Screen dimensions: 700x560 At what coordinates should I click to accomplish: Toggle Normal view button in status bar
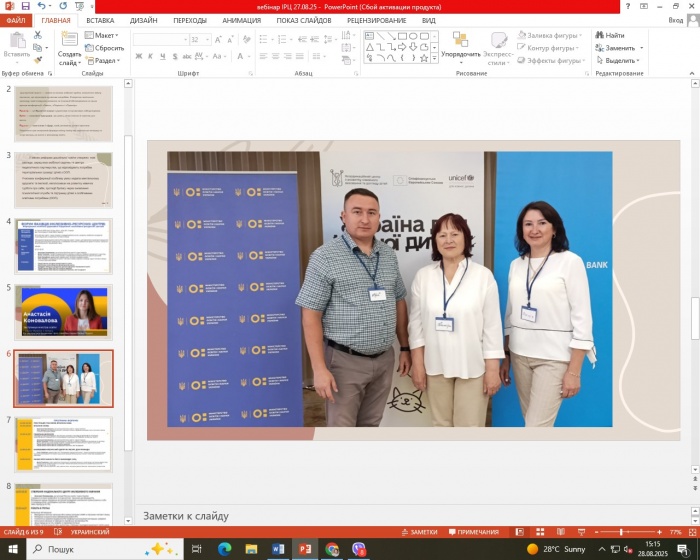pyautogui.click(x=522, y=532)
